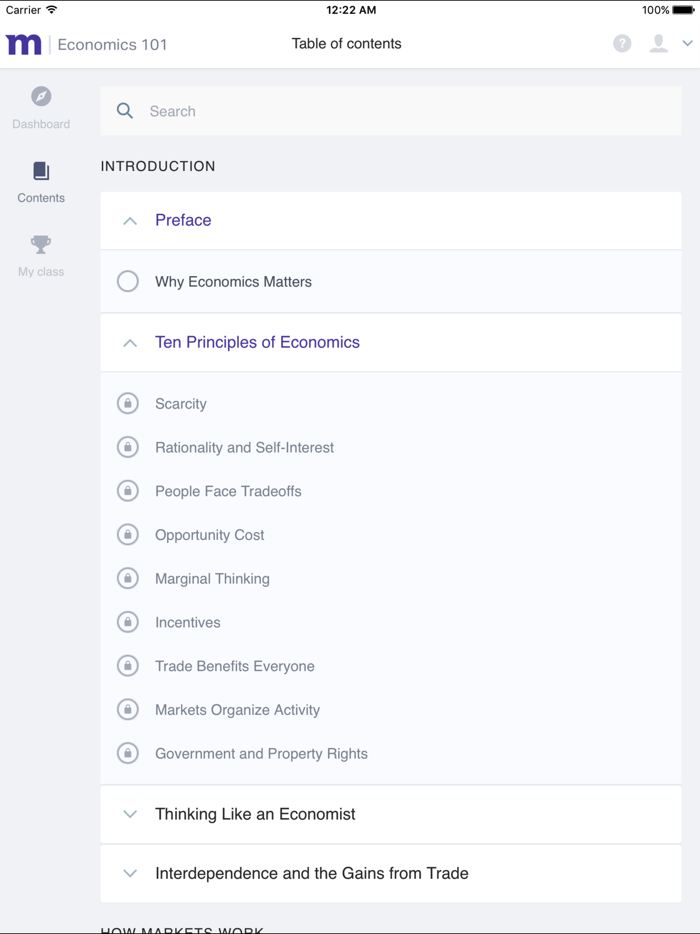
Task: Collapse the Preface section
Action: pyautogui.click(x=130, y=221)
